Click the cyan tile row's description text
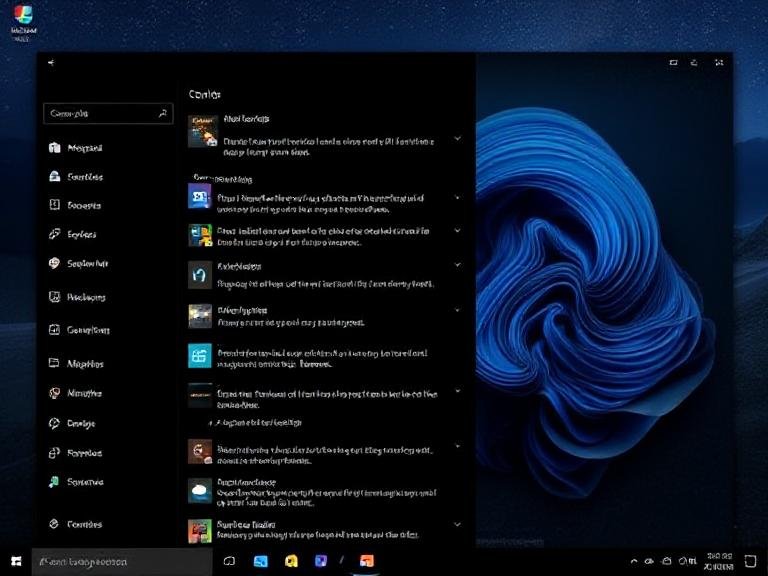Viewport: 768px width, 576px height. pyautogui.click(x=322, y=359)
